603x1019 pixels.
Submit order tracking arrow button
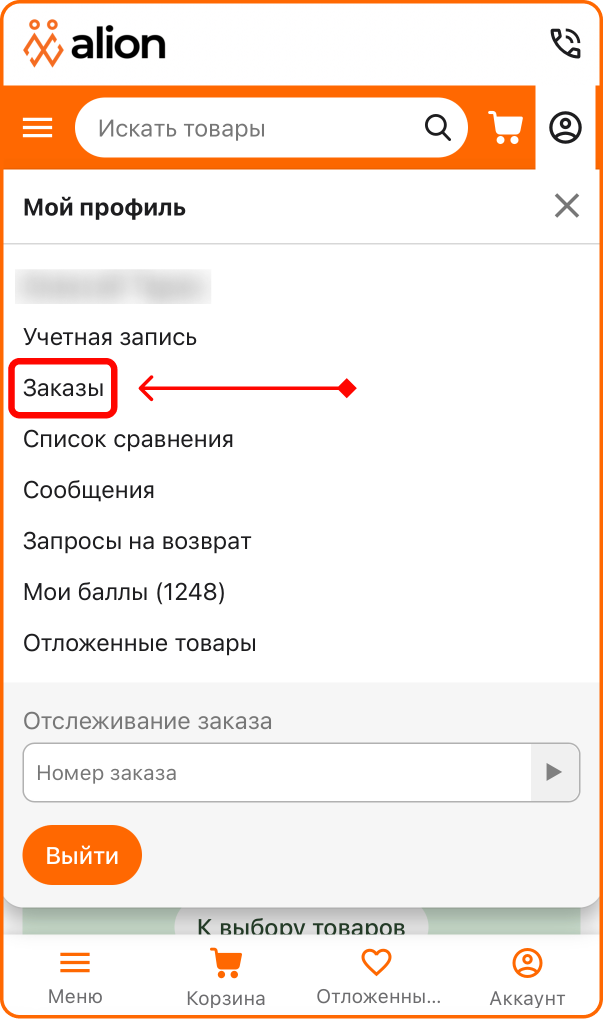pos(555,772)
